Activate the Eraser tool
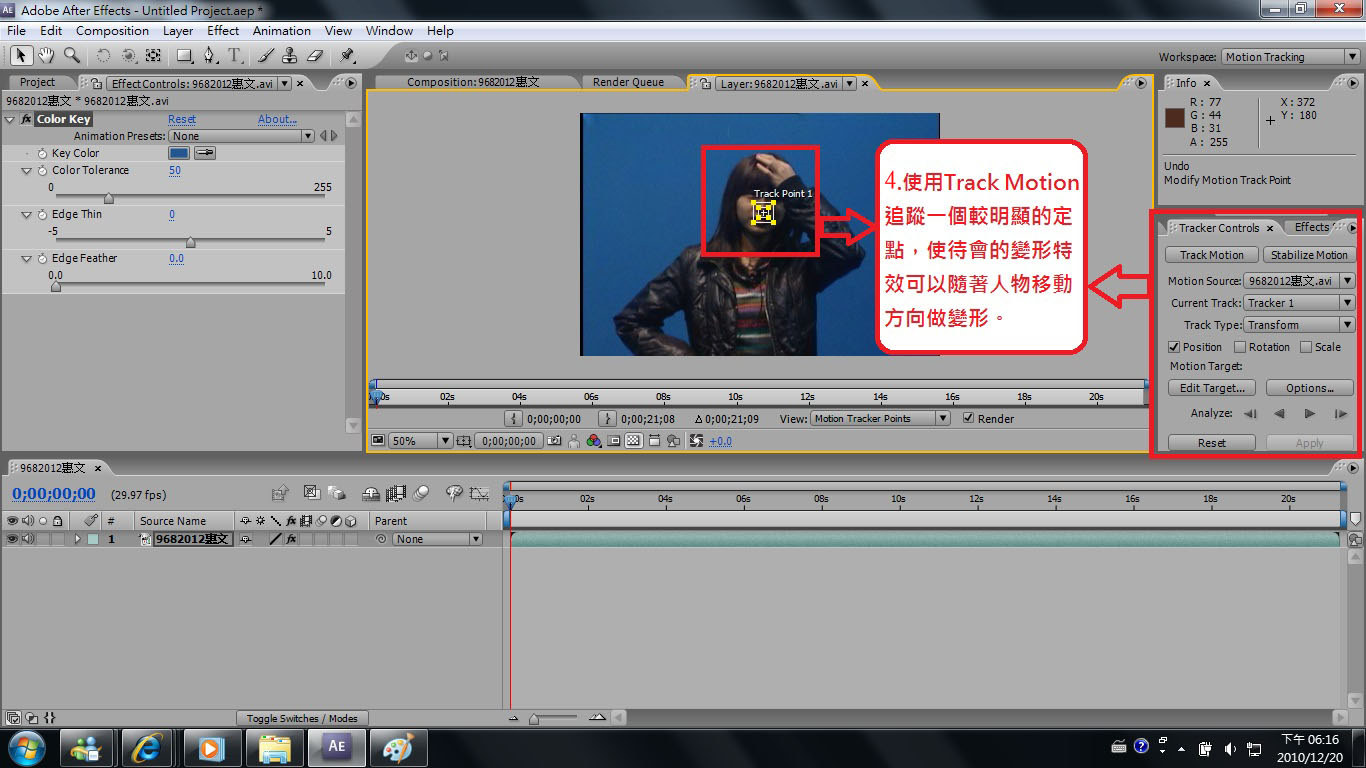Image resolution: width=1366 pixels, height=768 pixels. click(x=314, y=56)
